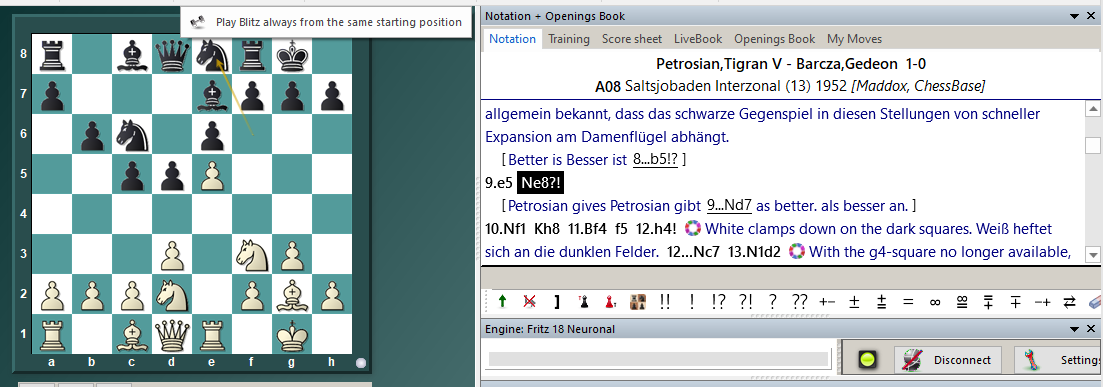The width and height of the screenshot is (1103, 387).
Task: Click the end-variation bracket icon
Action: tap(556, 302)
